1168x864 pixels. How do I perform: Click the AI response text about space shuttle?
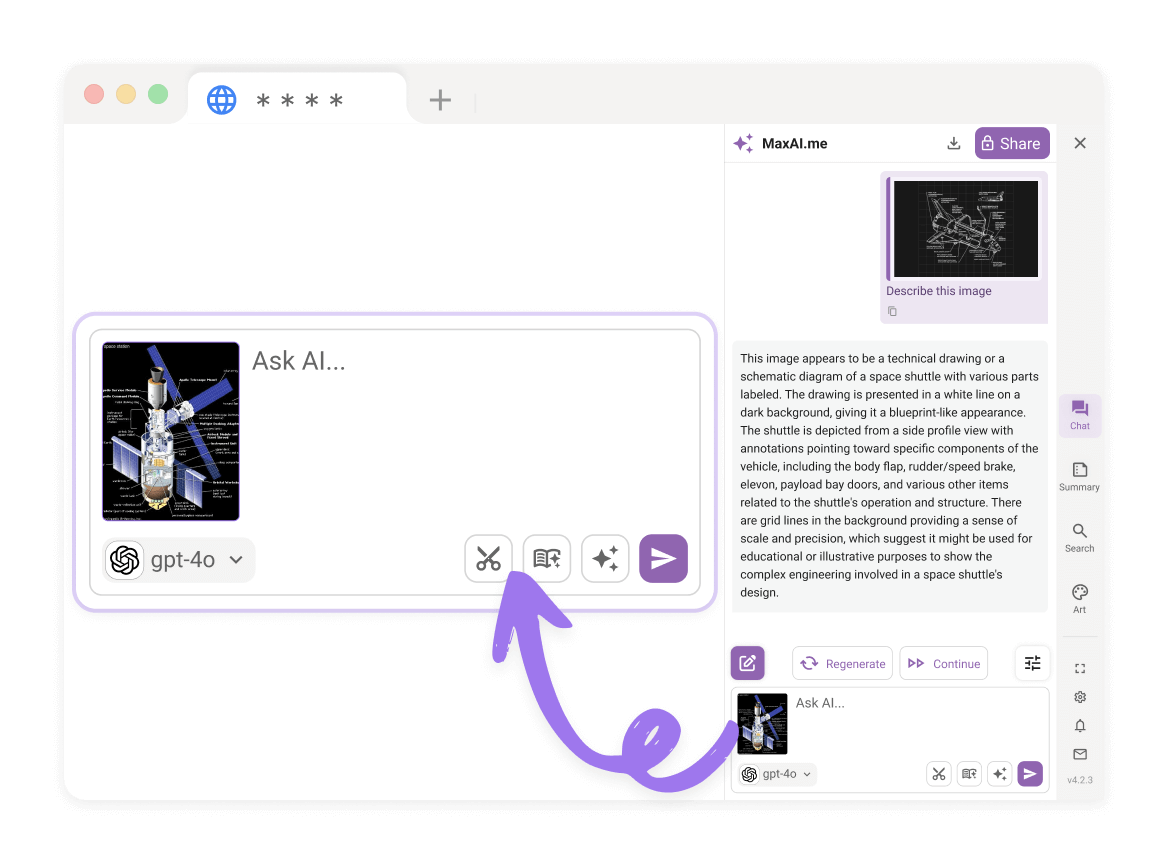(x=889, y=475)
